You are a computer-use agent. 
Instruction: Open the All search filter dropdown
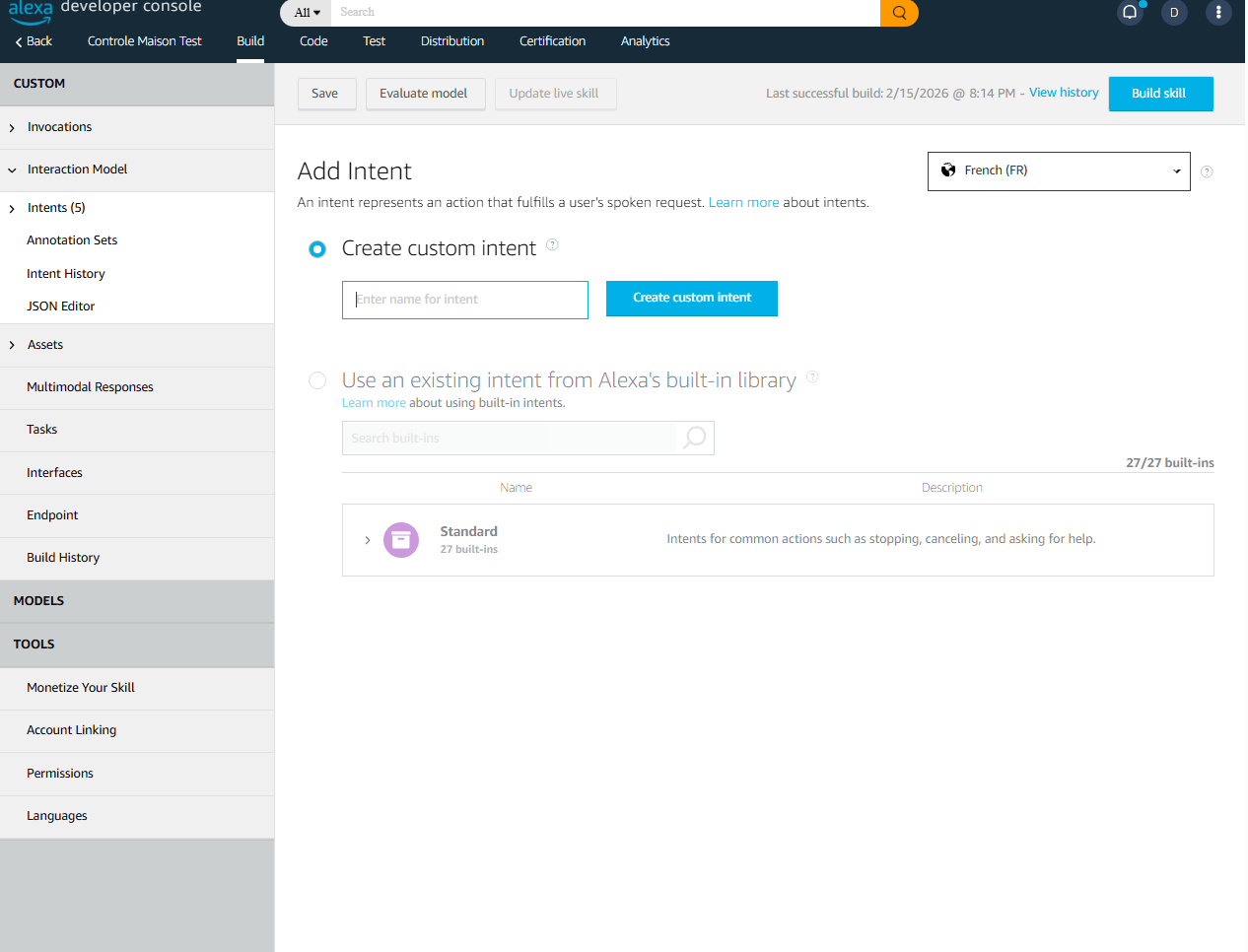coord(307,13)
